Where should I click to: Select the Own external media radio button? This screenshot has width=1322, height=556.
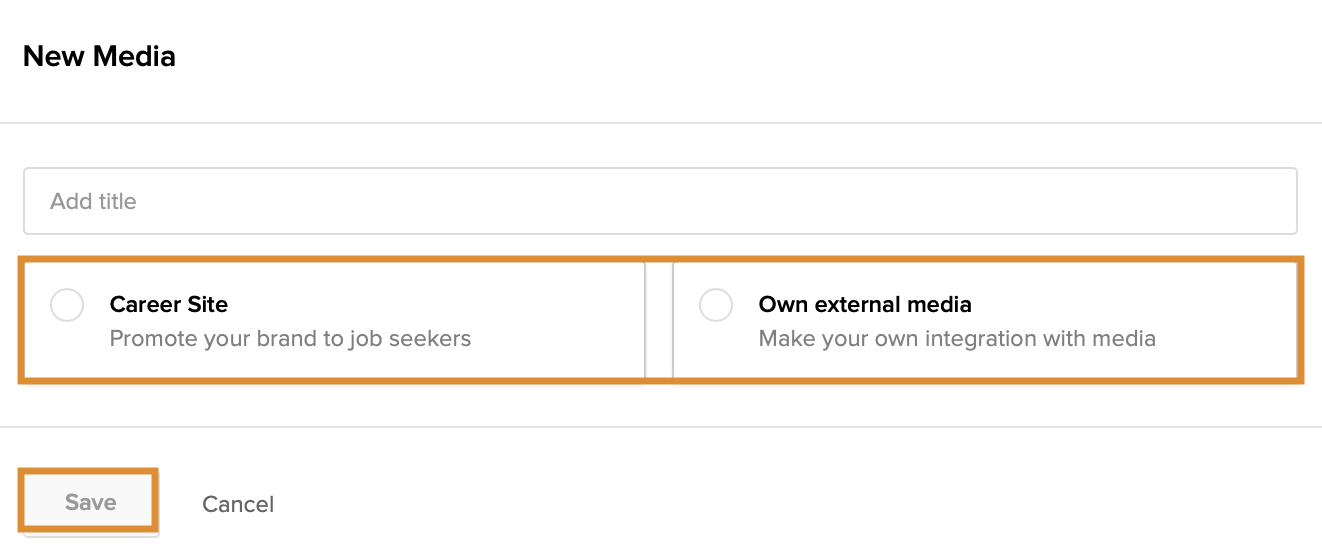click(716, 305)
